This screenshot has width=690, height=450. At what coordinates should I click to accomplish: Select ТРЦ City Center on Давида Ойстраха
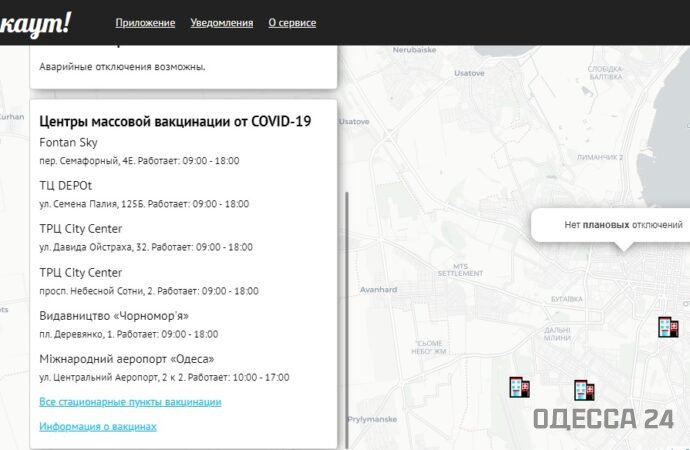pyautogui.click(x=81, y=229)
